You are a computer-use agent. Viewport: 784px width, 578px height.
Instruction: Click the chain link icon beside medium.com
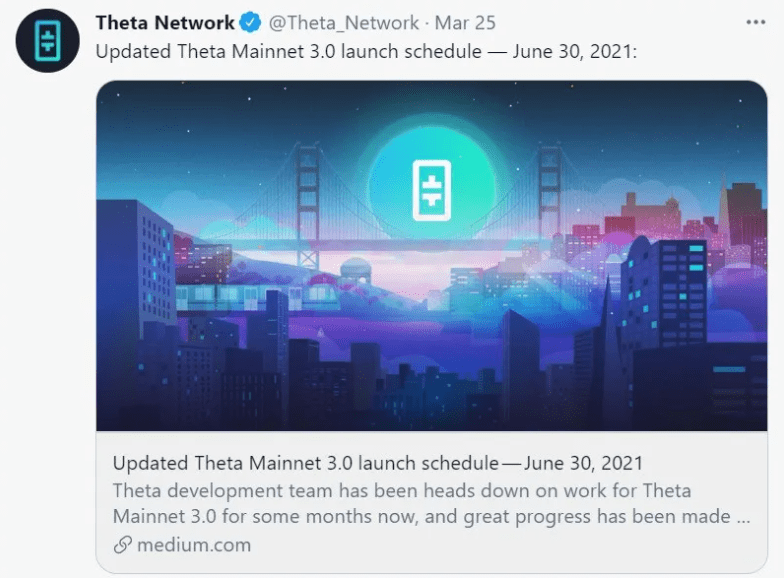[x=122, y=545]
